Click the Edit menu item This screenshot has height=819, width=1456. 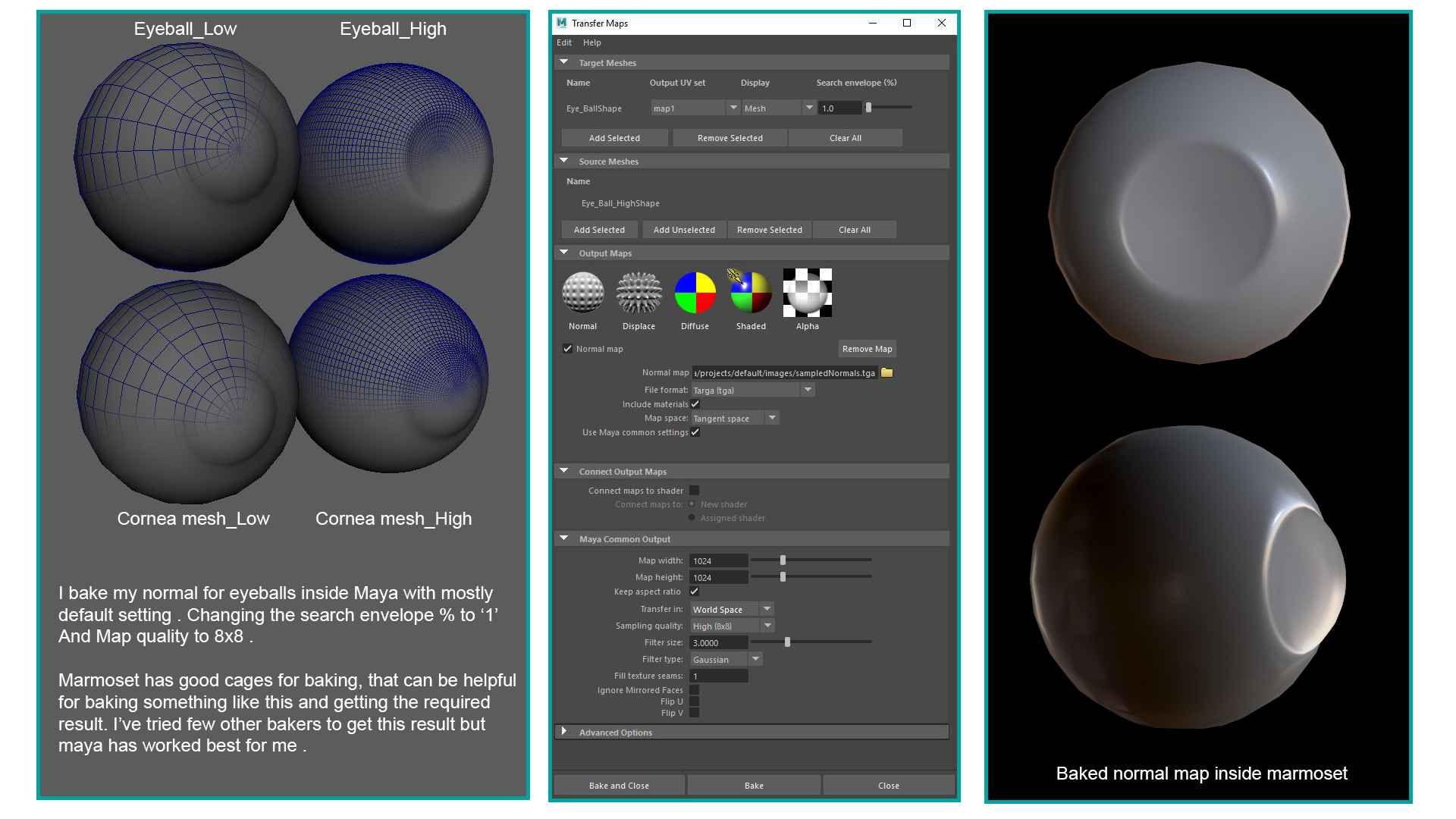pyautogui.click(x=565, y=43)
